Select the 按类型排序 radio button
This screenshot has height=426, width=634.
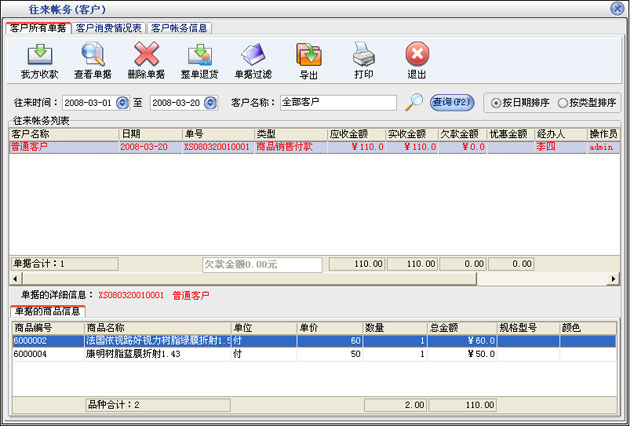point(563,103)
